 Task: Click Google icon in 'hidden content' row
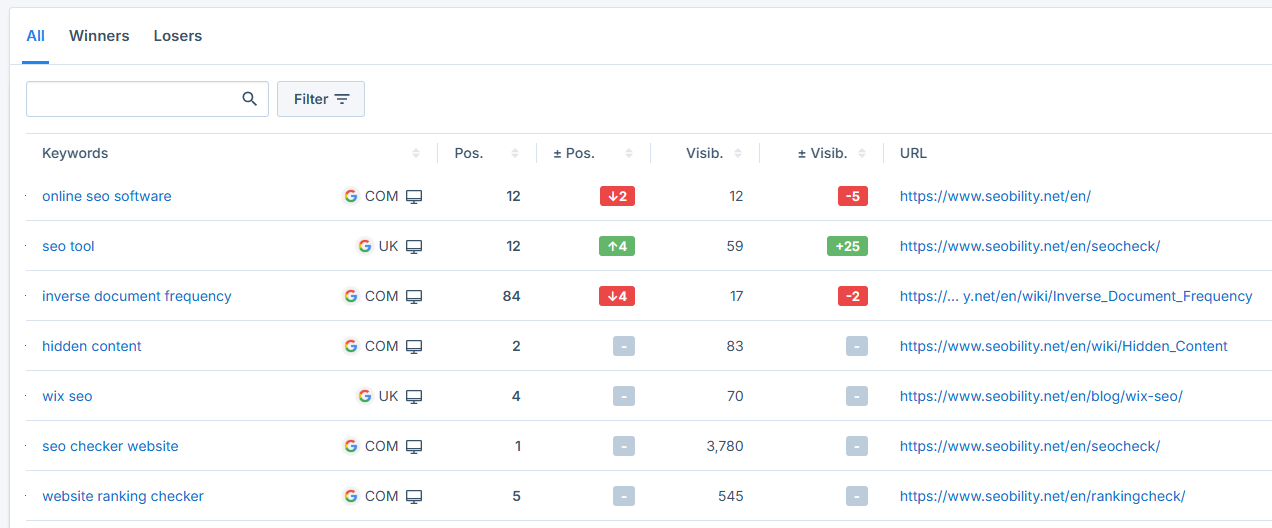point(351,346)
